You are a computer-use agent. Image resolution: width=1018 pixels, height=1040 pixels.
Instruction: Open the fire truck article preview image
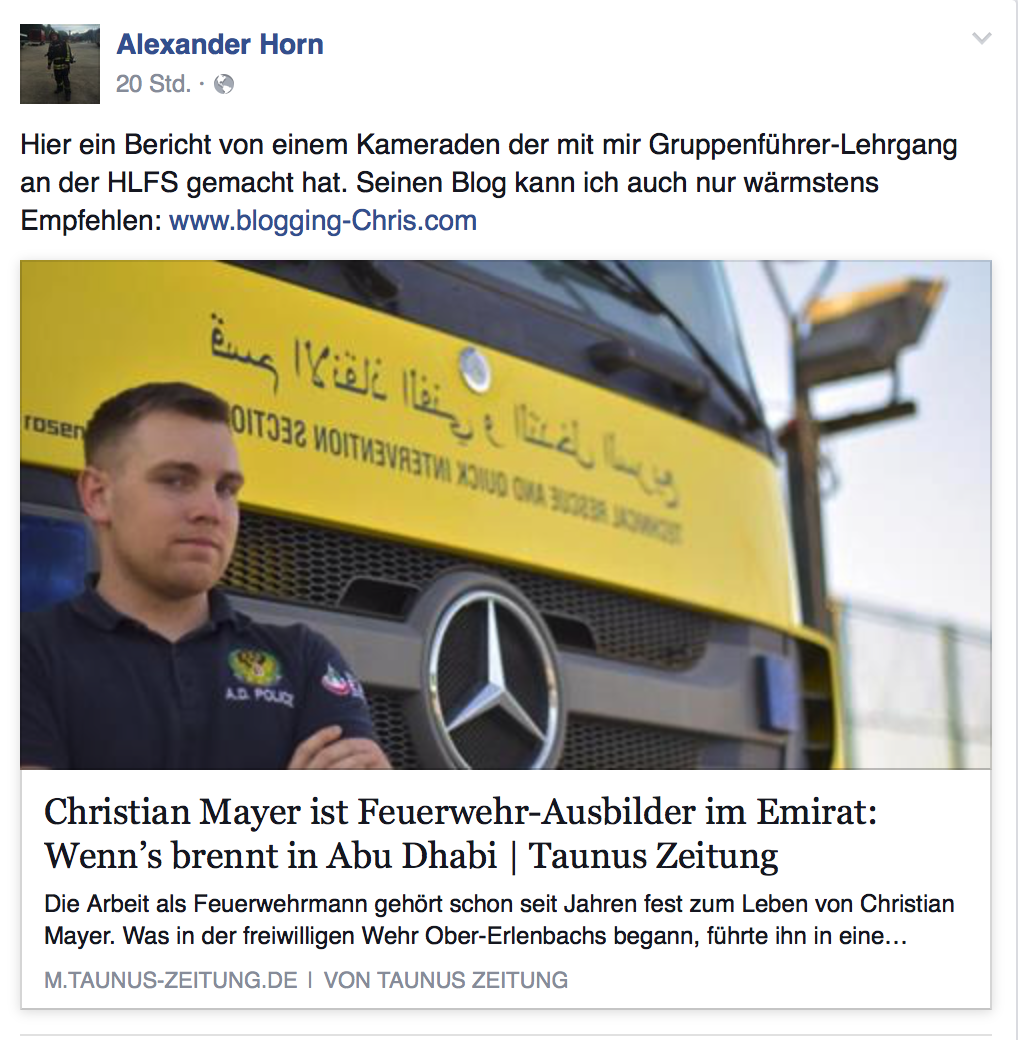click(505, 515)
